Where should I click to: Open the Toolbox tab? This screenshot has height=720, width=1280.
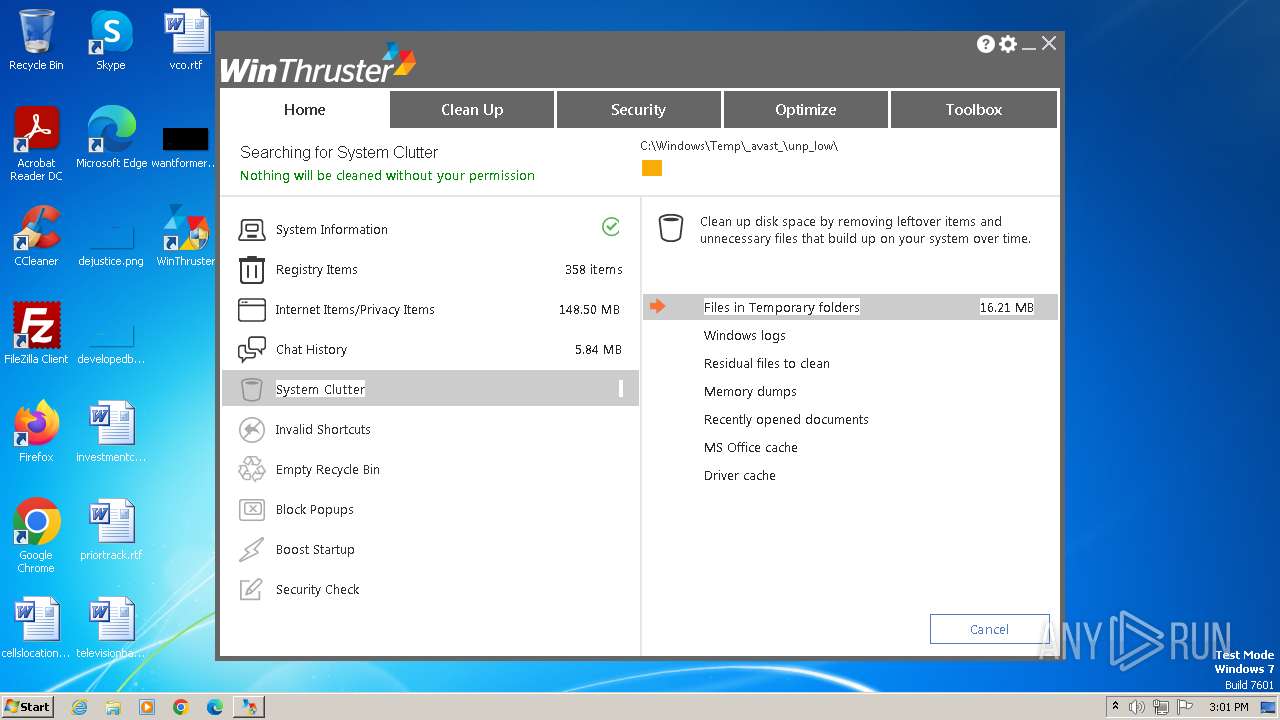point(973,110)
